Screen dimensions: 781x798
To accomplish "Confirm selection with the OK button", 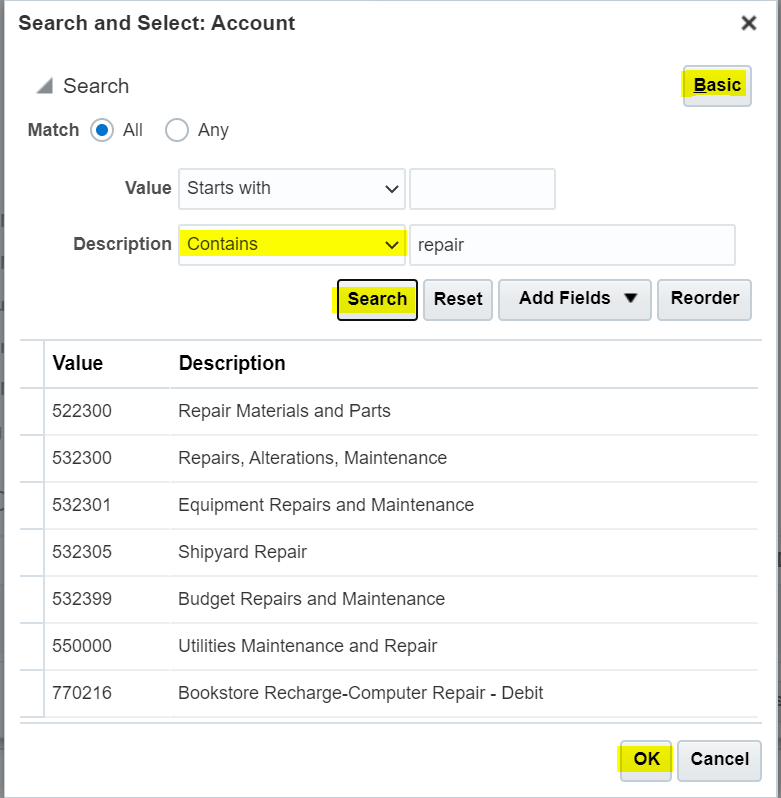I will point(646,760).
